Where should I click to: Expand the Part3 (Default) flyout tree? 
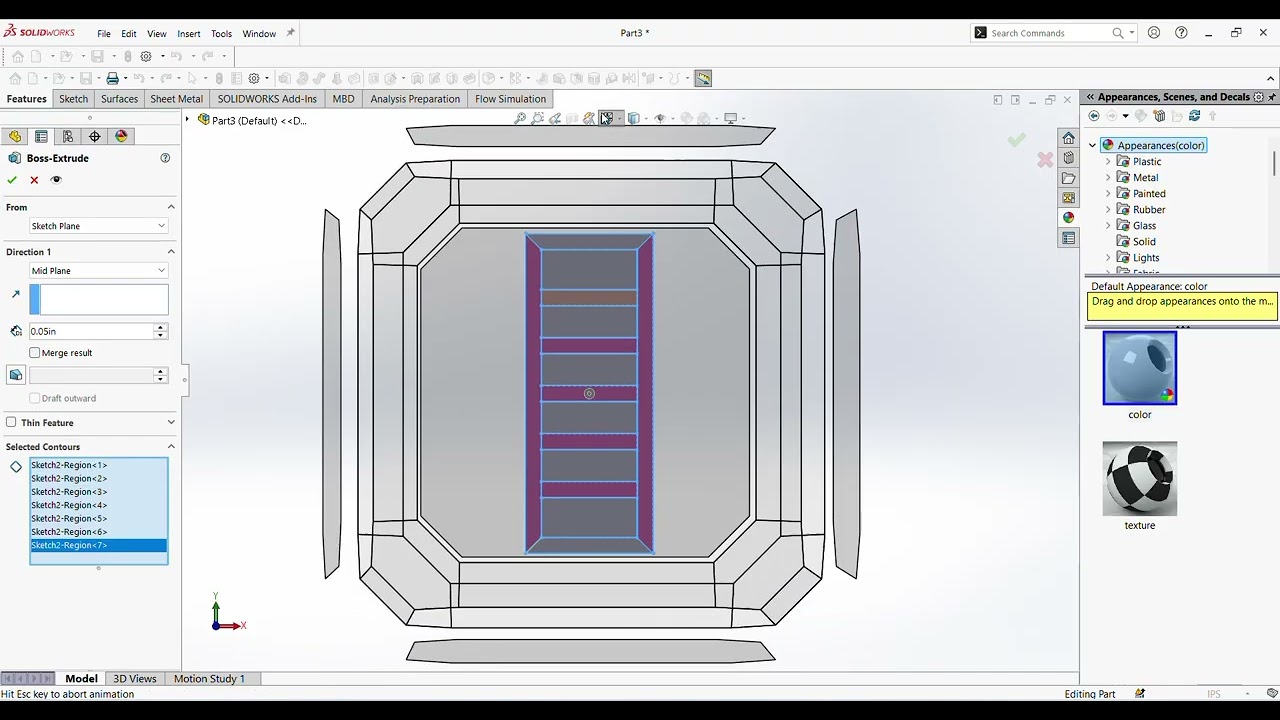[x=187, y=120]
